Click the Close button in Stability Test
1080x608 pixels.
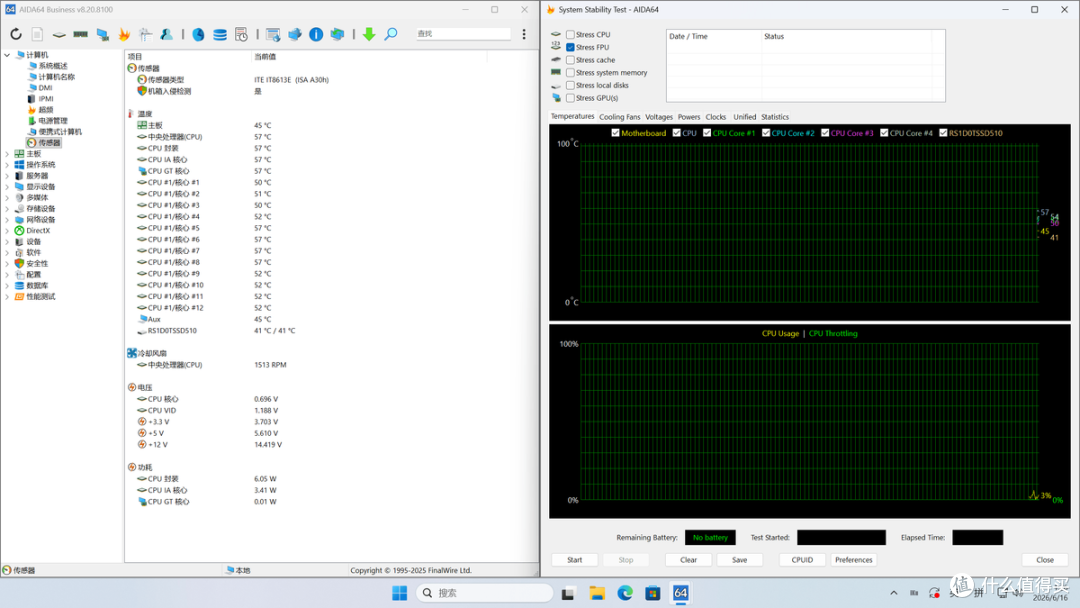[x=1045, y=560]
